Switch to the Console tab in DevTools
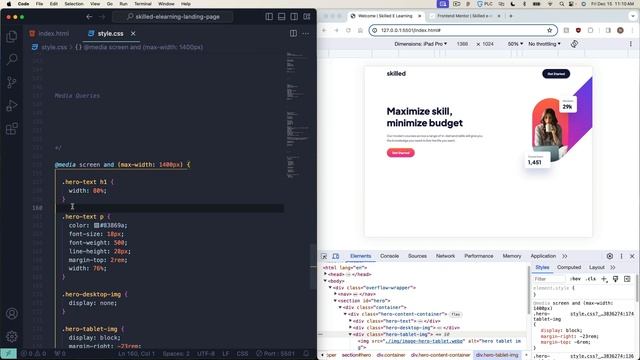The height and width of the screenshot is (360, 640). coord(389,256)
